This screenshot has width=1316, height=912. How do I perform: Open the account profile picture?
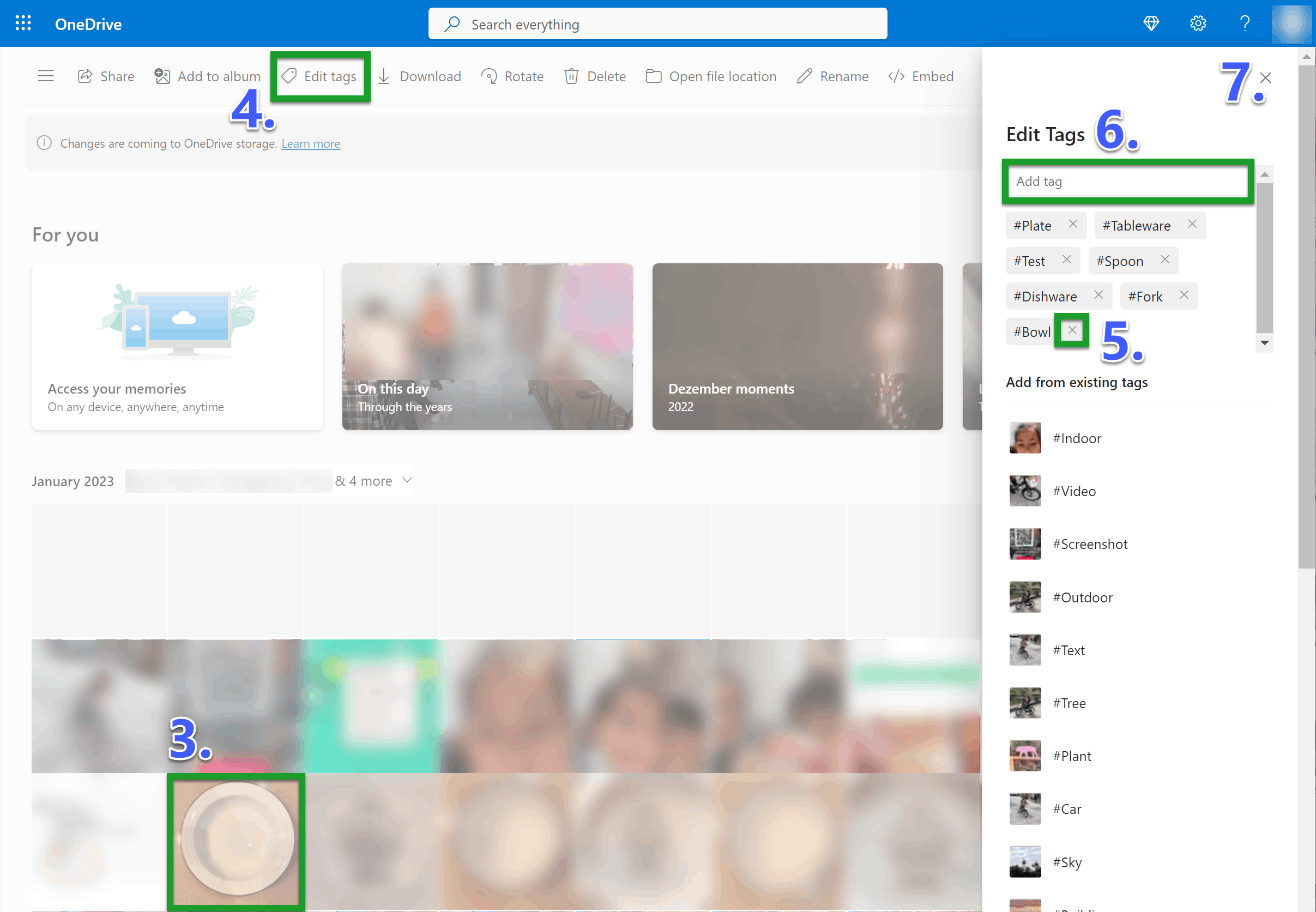[1291, 23]
